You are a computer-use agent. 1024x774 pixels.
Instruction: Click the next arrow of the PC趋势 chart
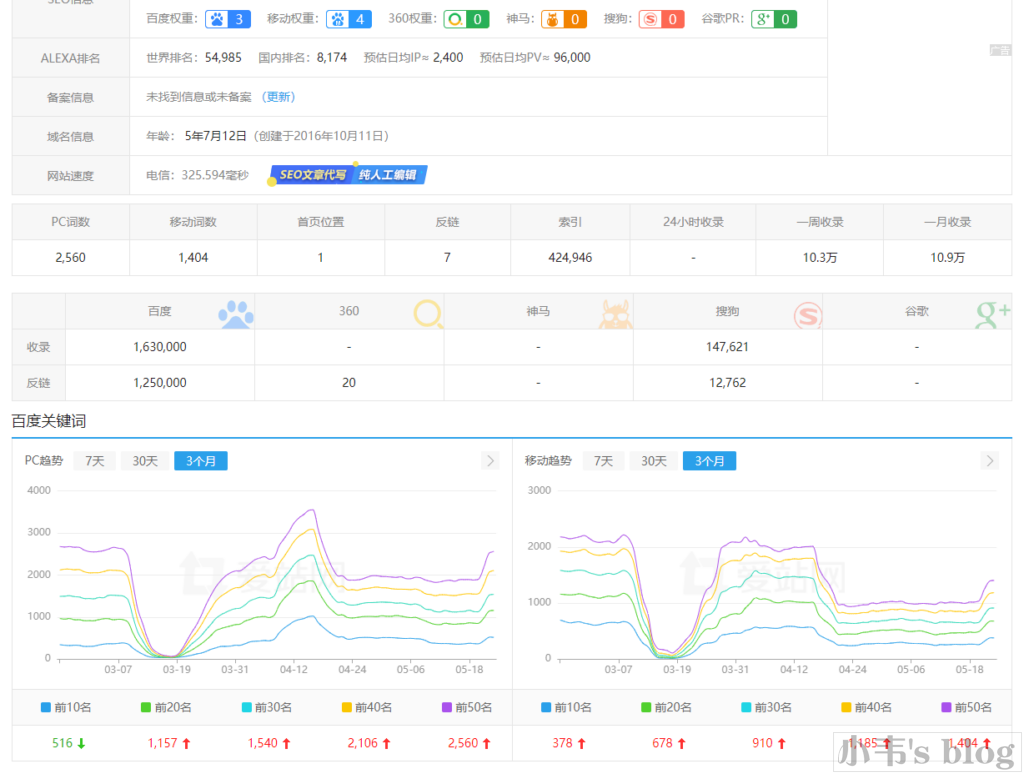(490, 461)
